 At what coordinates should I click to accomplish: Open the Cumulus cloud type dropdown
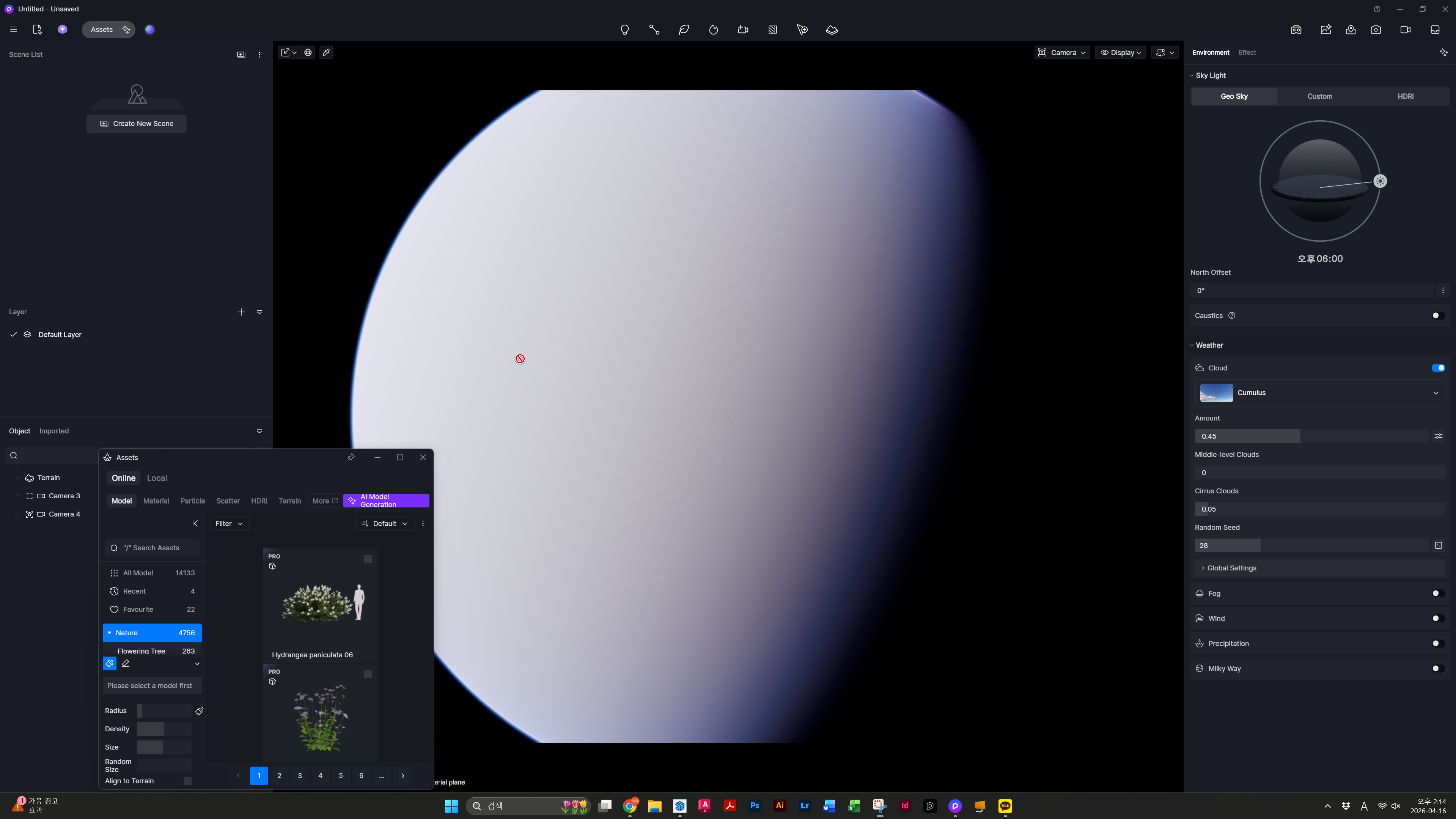[x=1320, y=392]
